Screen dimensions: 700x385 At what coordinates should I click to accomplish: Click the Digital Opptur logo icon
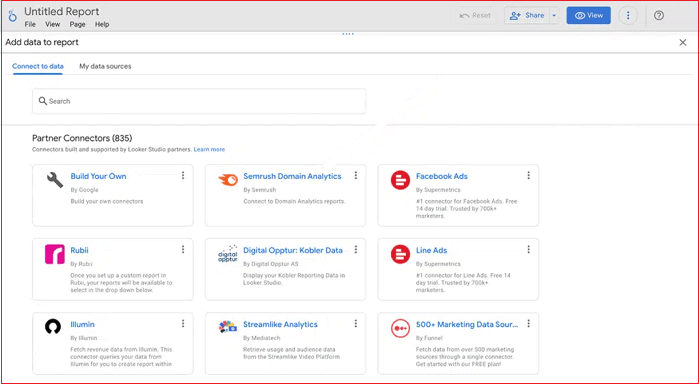(x=228, y=254)
